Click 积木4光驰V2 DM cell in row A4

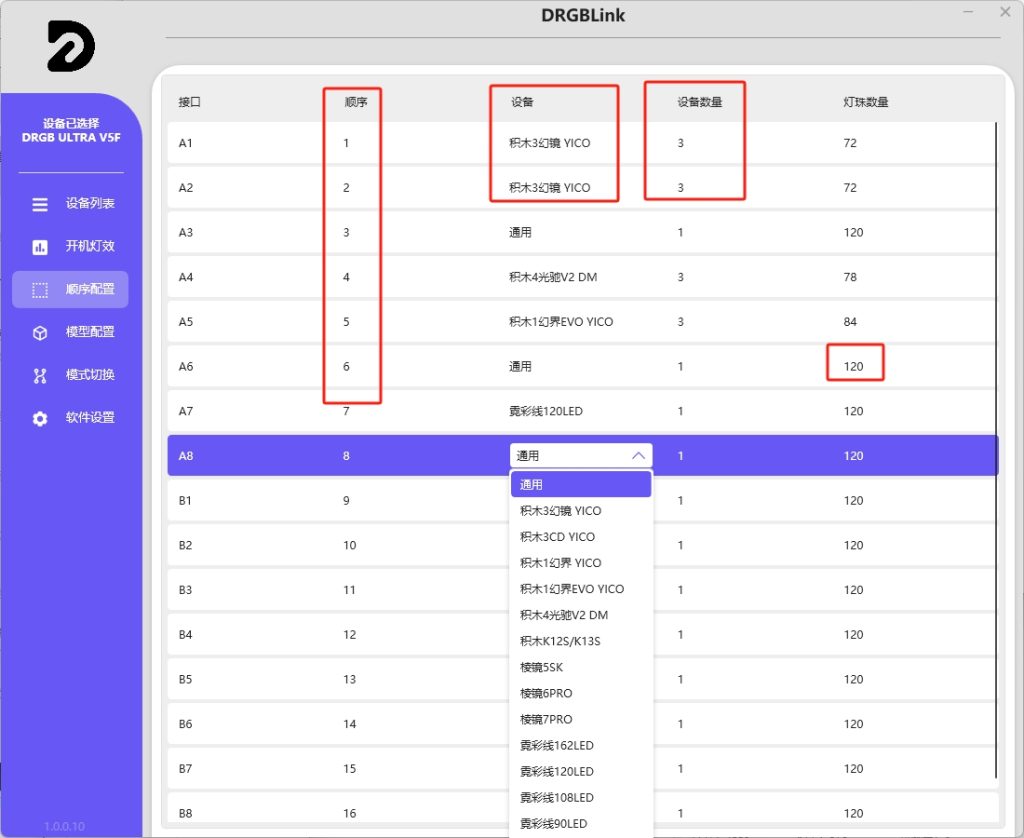click(552, 277)
